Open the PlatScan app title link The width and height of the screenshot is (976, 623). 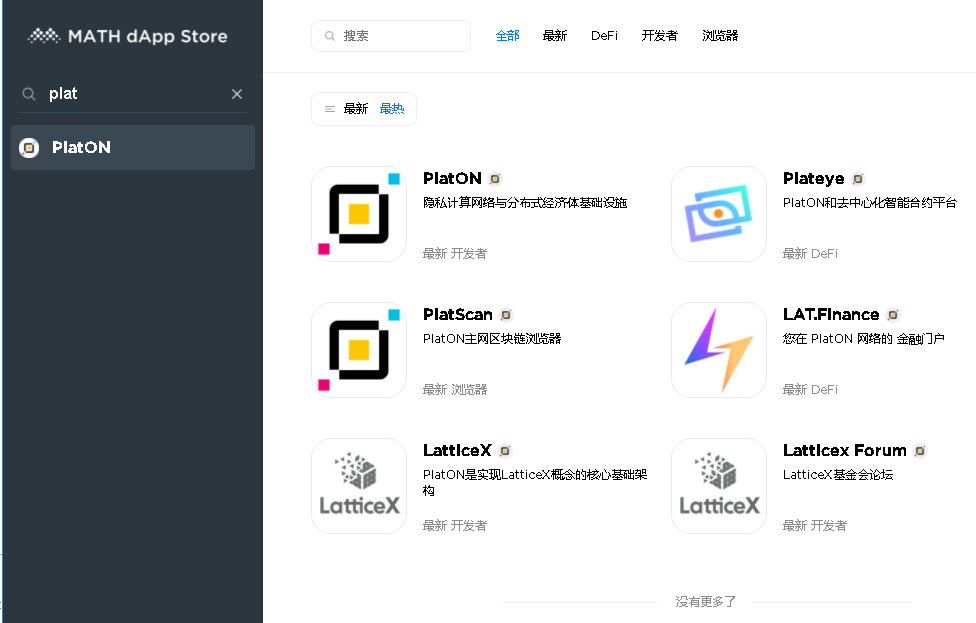click(x=458, y=314)
